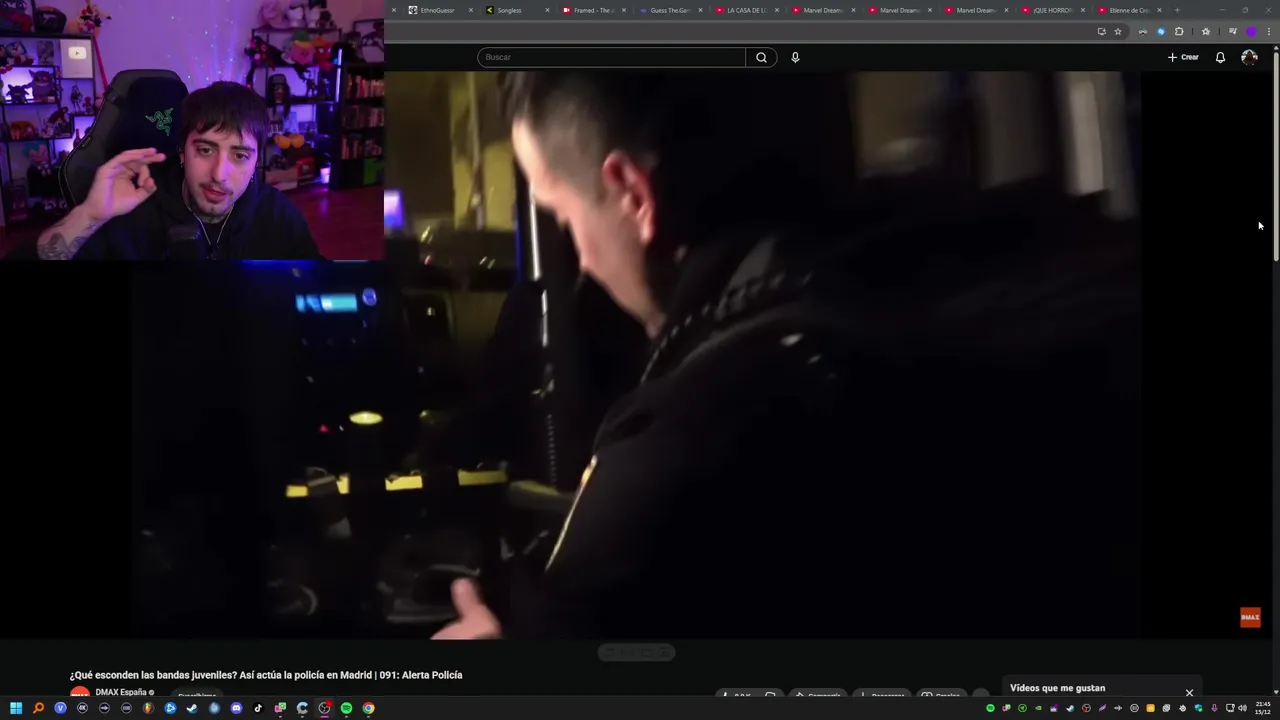
Task: Click the page vertical scrollbar
Action: click(1275, 155)
